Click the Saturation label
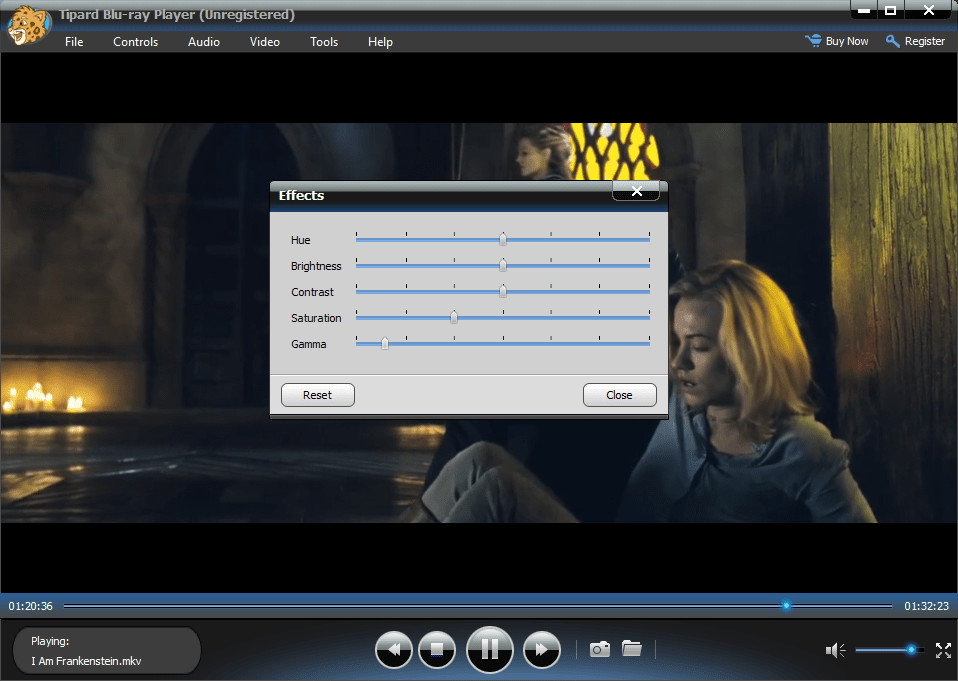Screen dimensions: 958x681 pyautogui.click(x=316, y=318)
